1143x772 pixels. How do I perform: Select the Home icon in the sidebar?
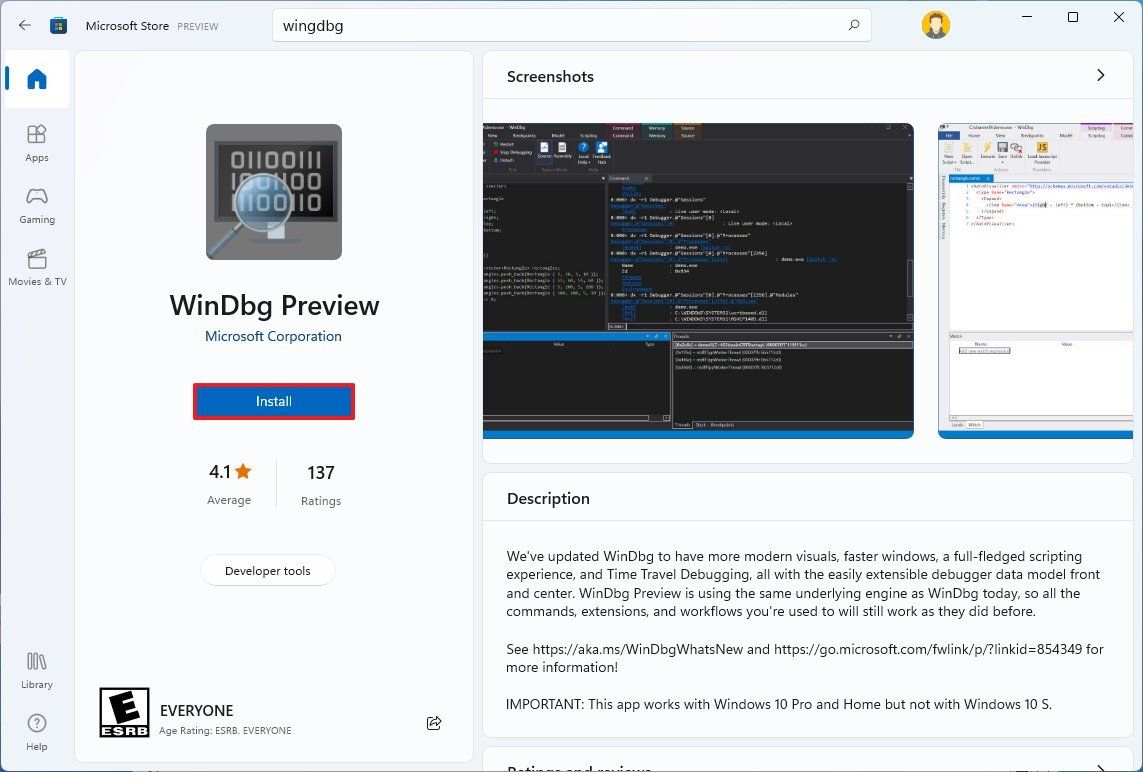pos(36,80)
